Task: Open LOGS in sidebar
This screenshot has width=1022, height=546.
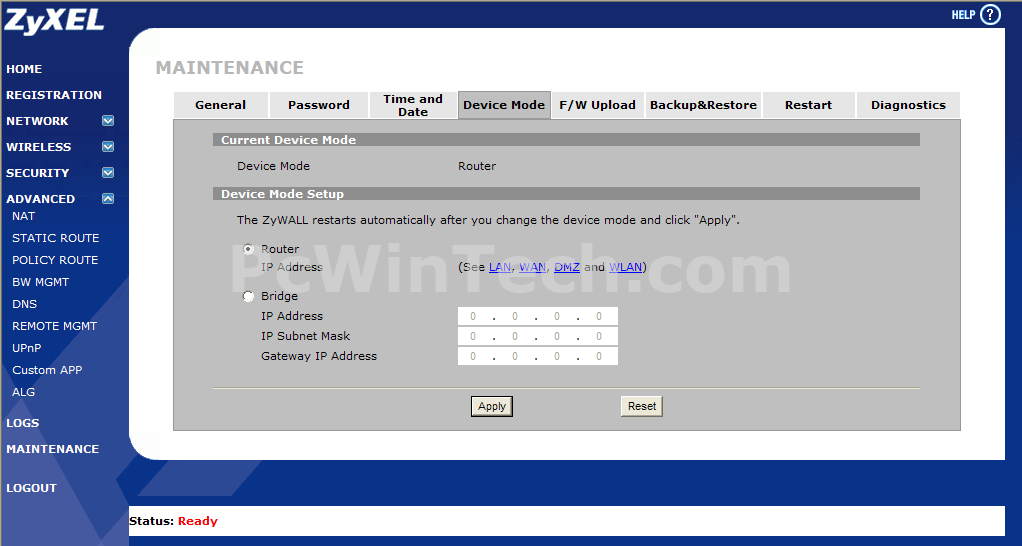Action: click(x=23, y=423)
